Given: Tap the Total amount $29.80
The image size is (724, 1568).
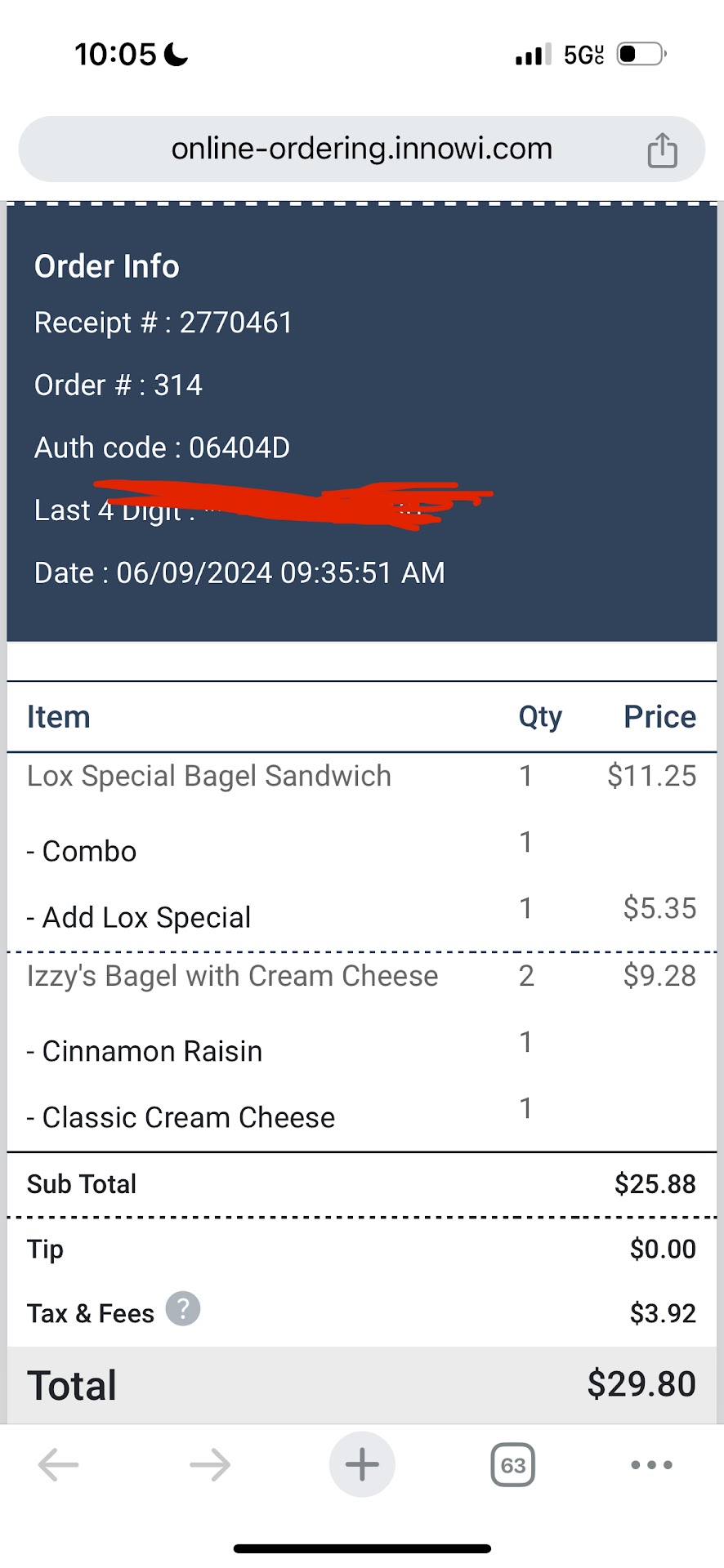Looking at the screenshot, I should [x=641, y=1383].
